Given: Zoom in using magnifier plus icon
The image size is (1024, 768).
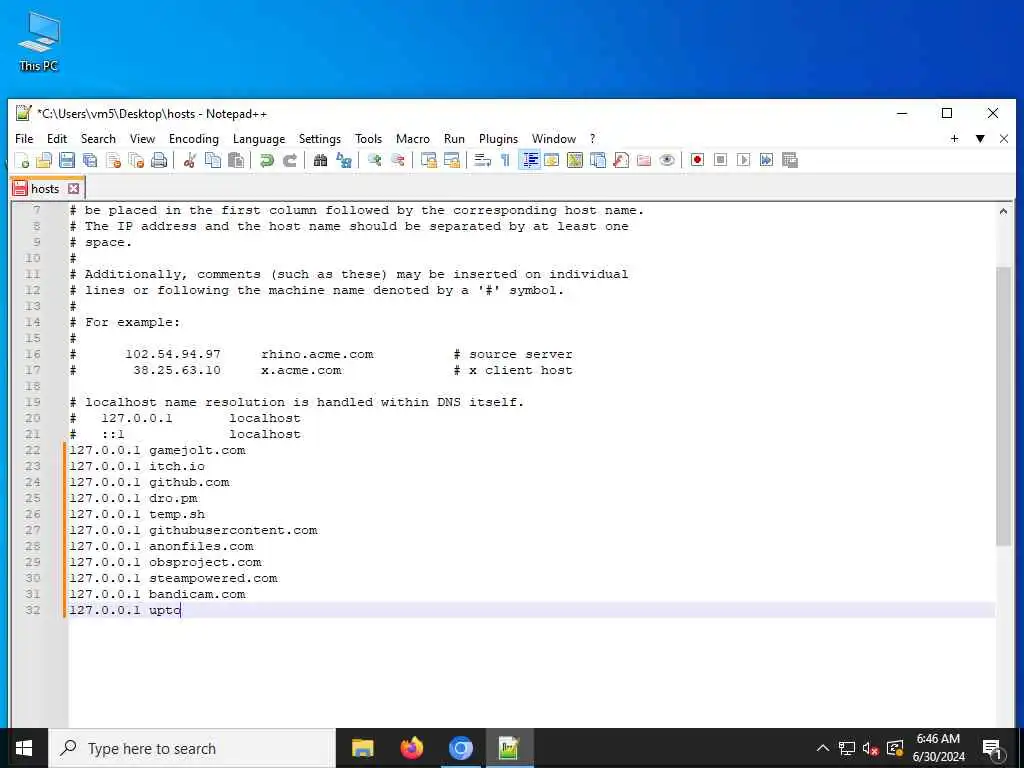Looking at the screenshot, I should tap(374, 160).
